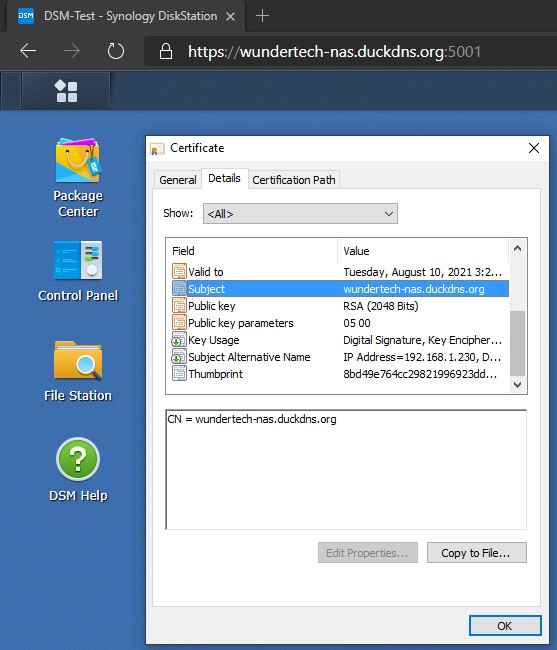Click the field list scroll up arrow
The image size is (557, 650).
click(517, 248)
